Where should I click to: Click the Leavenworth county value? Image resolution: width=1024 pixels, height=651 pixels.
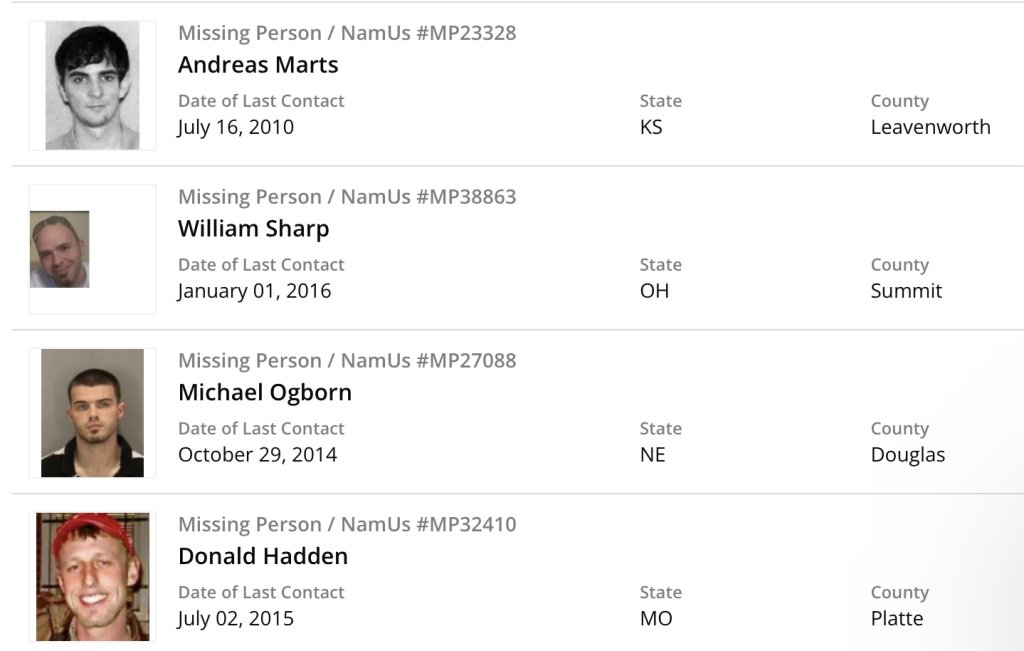tap(930, 127)
